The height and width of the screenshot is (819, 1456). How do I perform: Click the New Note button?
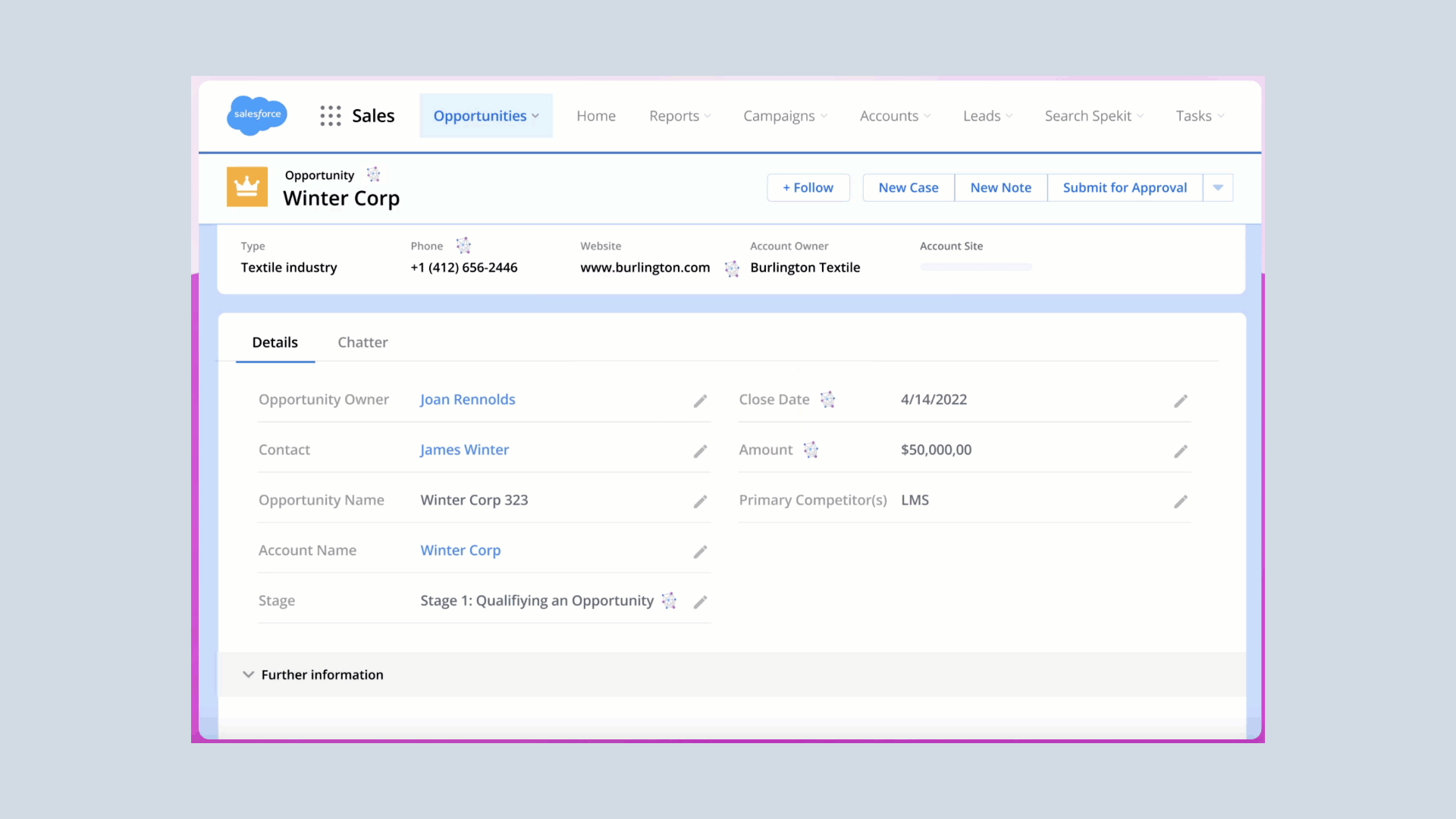(x=1001, y=187)
